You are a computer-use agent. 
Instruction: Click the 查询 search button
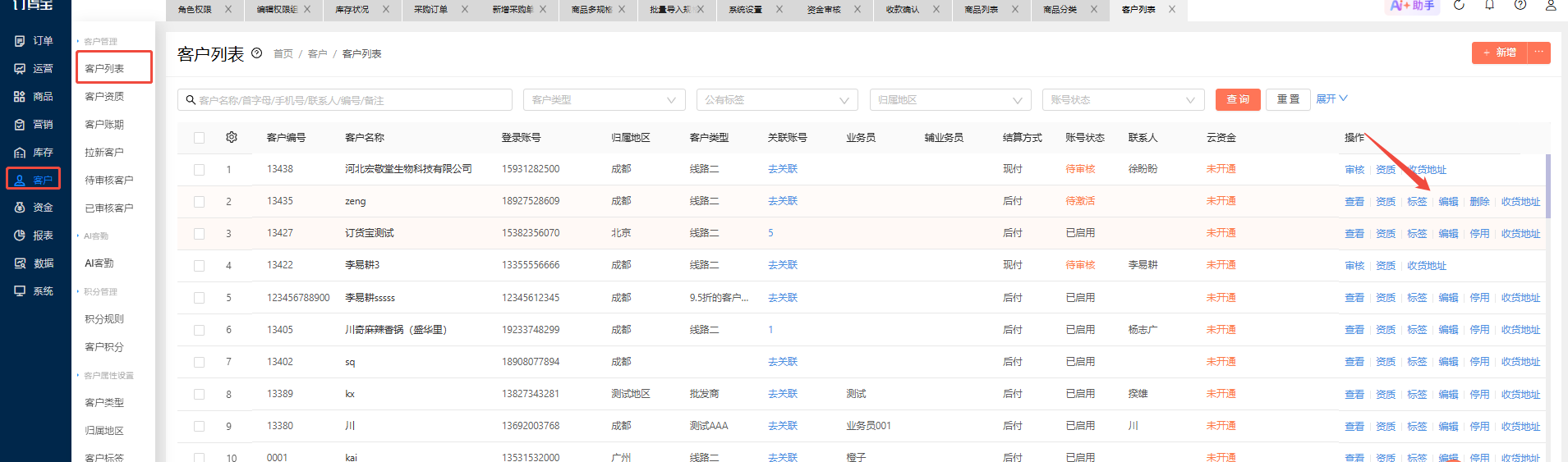click(x=1238, y=99)
